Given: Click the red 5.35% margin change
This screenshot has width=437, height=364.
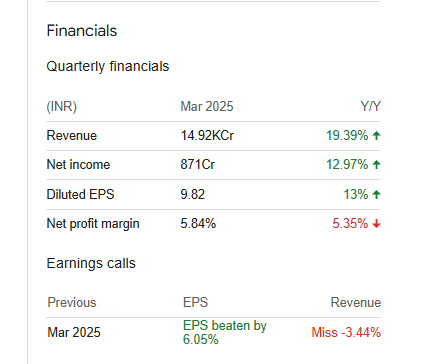Looking at the screenshot, I should 350,223.
